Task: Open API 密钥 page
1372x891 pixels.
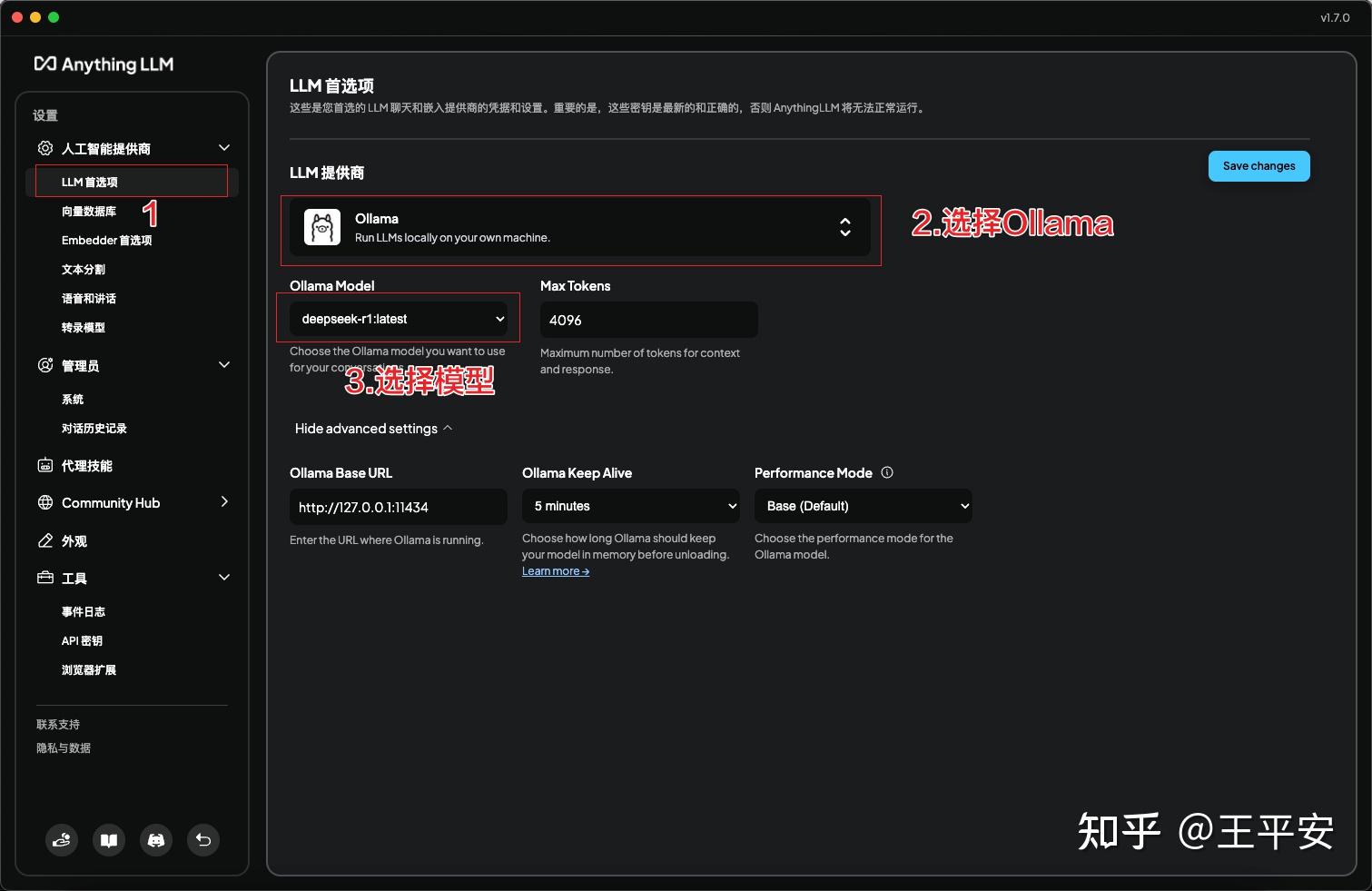Action: click(x=83, y=640)
